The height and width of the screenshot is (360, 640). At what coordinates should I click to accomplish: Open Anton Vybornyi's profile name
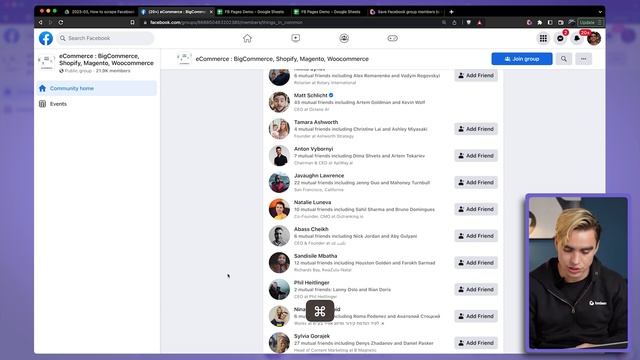(313, 149)
